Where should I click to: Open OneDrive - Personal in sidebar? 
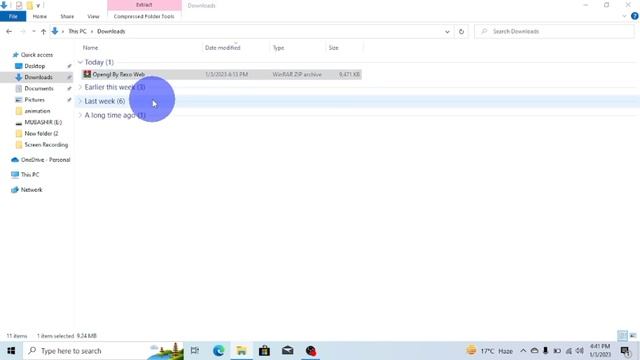(45, 160)
